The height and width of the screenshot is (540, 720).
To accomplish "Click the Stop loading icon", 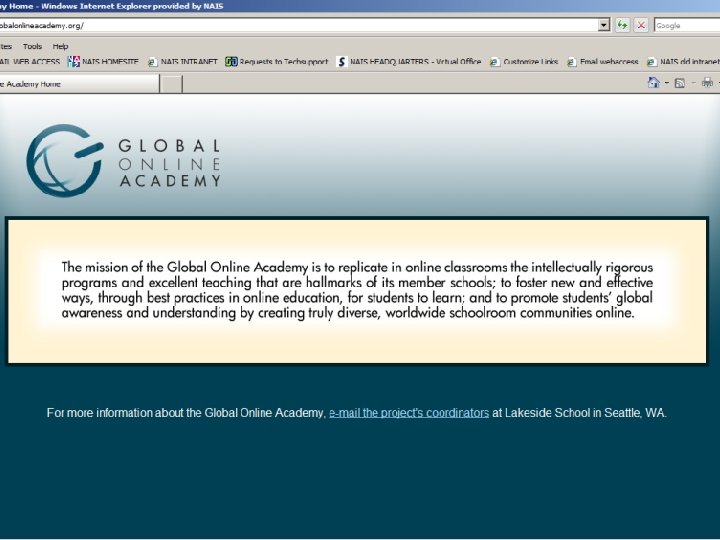I will [x=641, y=25].
